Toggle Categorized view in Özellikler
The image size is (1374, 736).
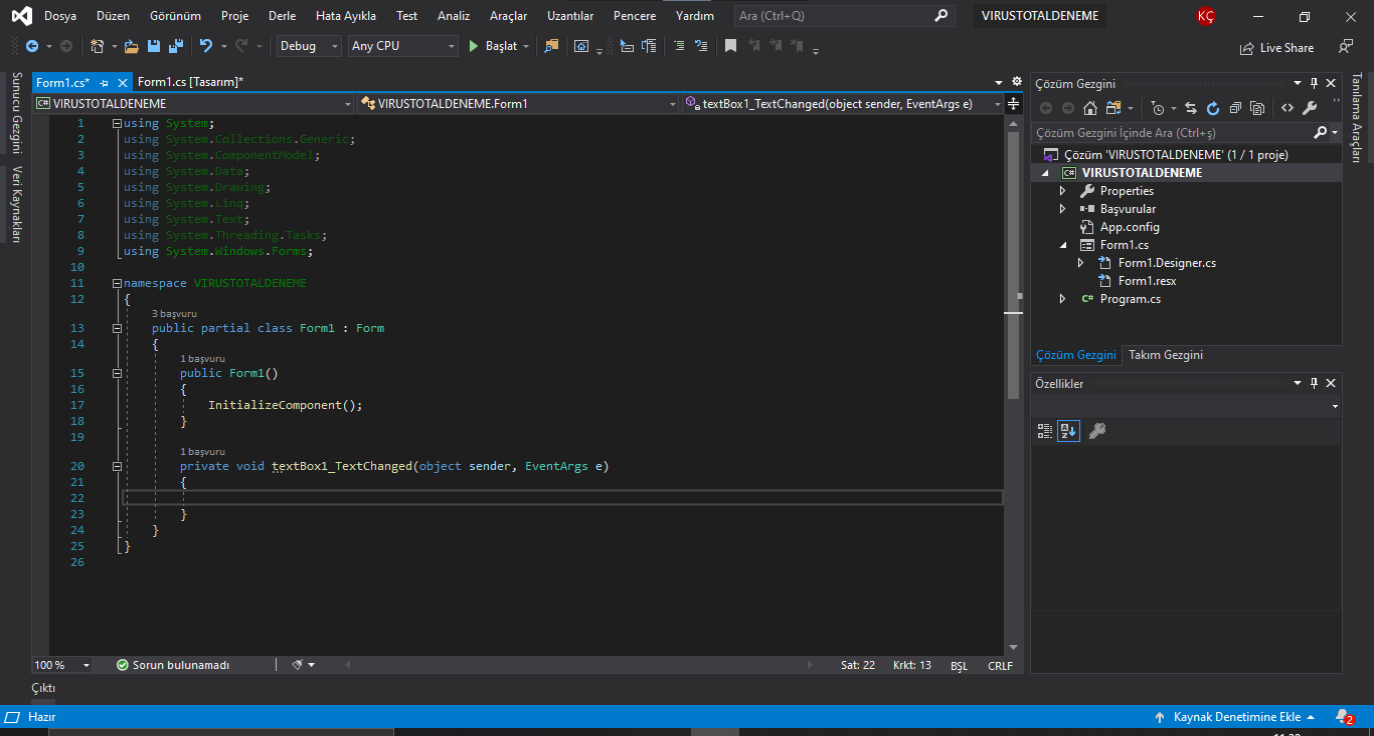point(1045,431)
